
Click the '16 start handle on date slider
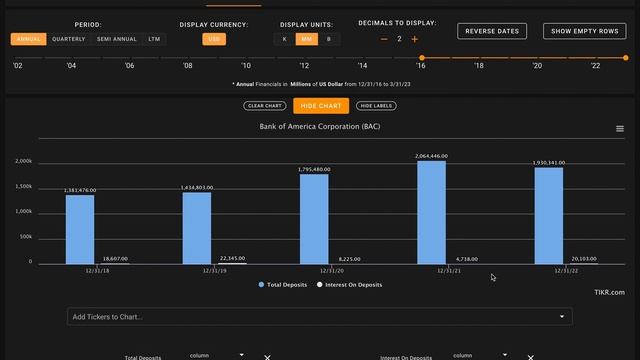click(422, 58)
